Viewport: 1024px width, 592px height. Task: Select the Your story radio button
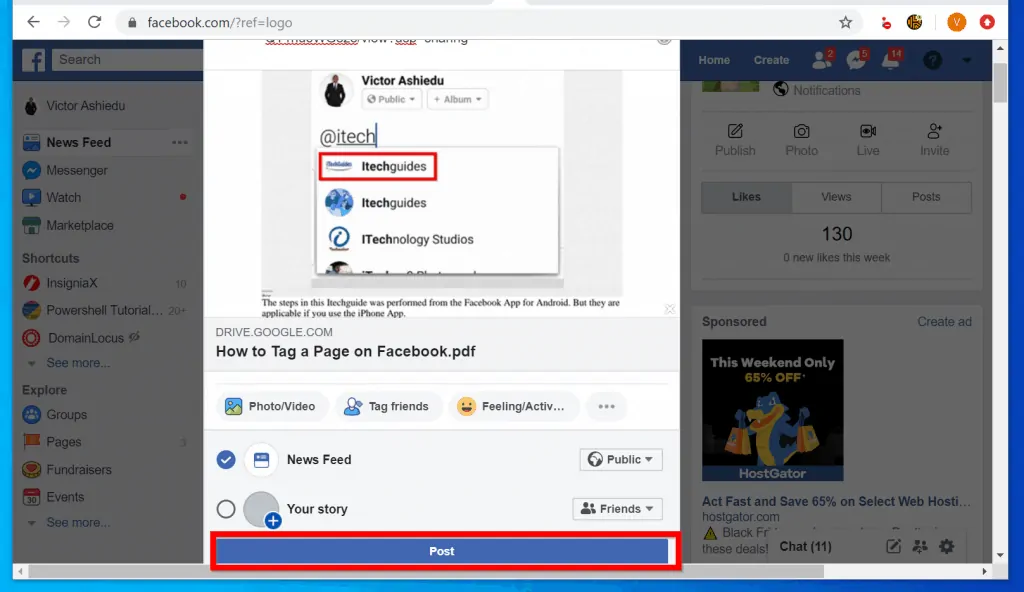click(x=226, y=509)
